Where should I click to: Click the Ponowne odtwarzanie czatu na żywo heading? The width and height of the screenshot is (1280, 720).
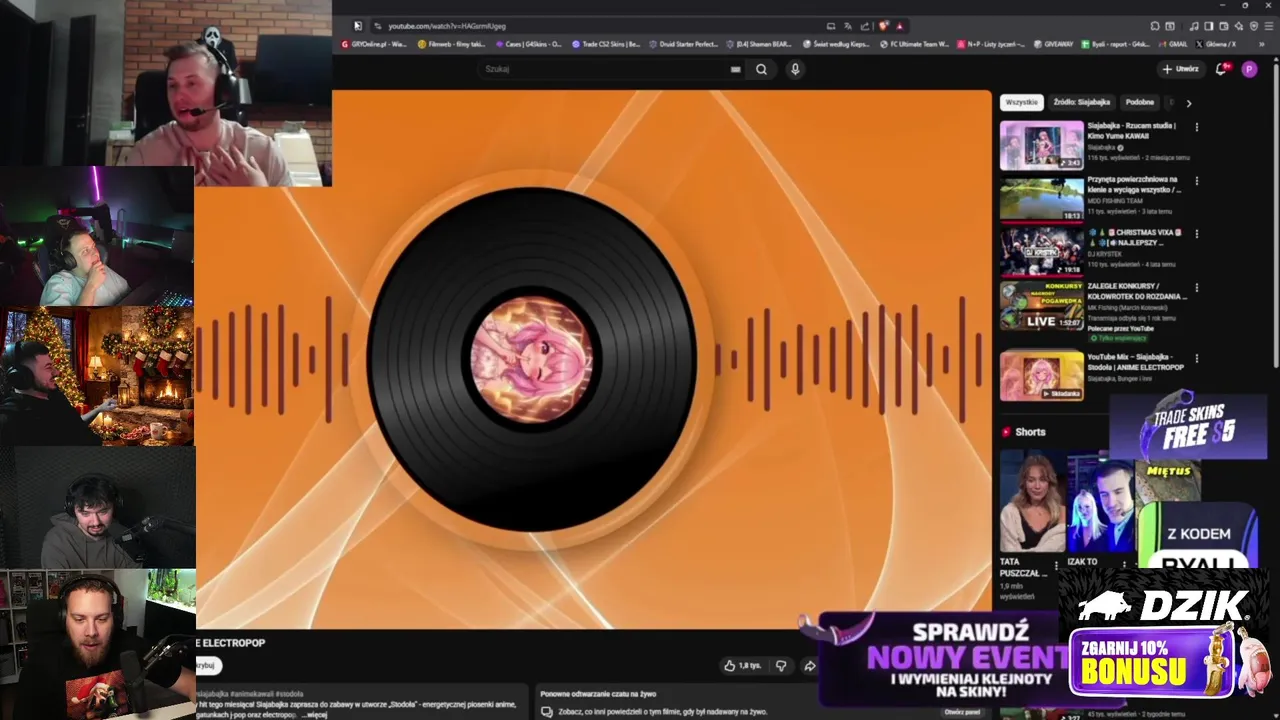click(x=598, y=693)
